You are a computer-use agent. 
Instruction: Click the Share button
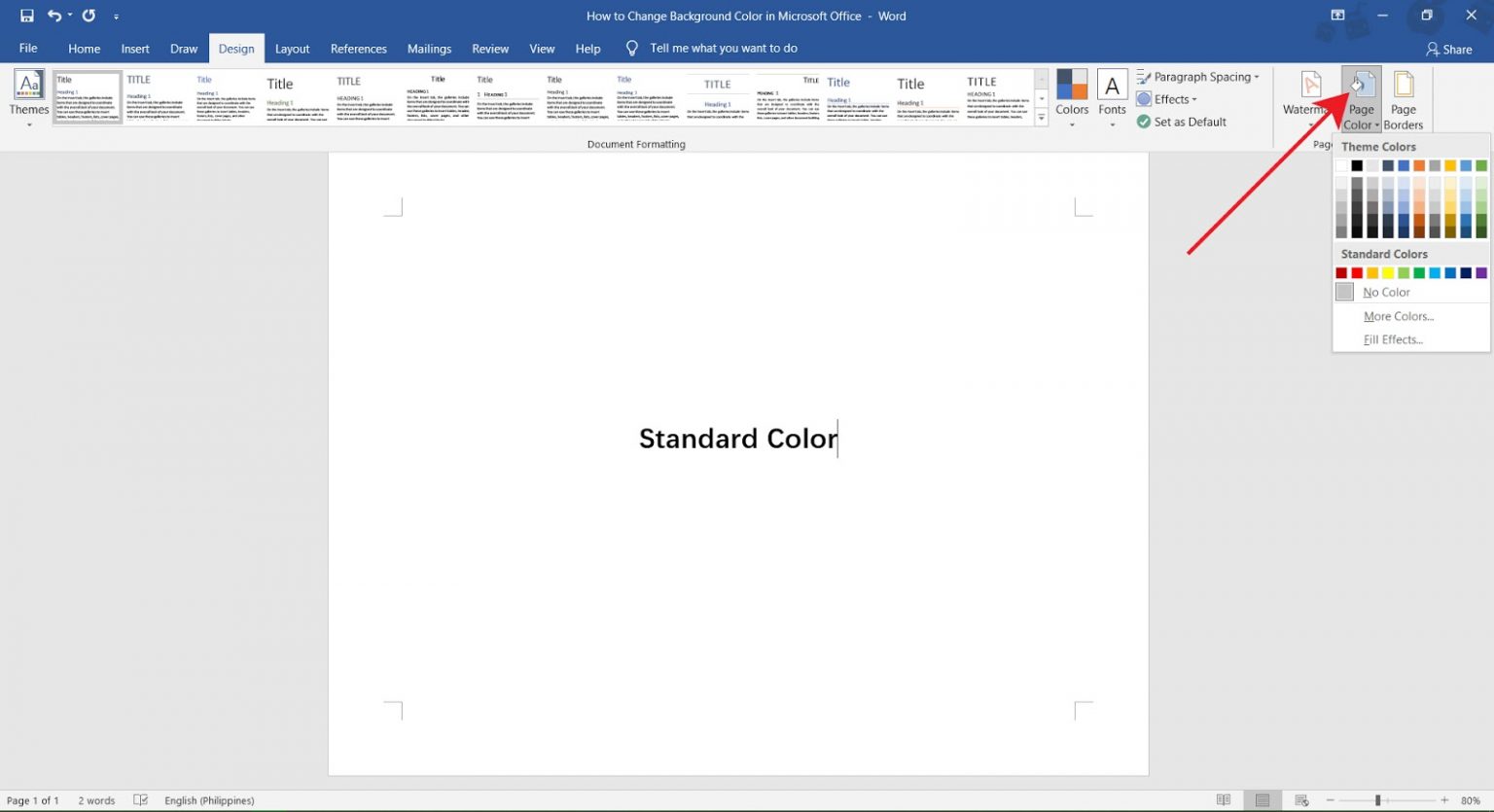point(1449,49)
